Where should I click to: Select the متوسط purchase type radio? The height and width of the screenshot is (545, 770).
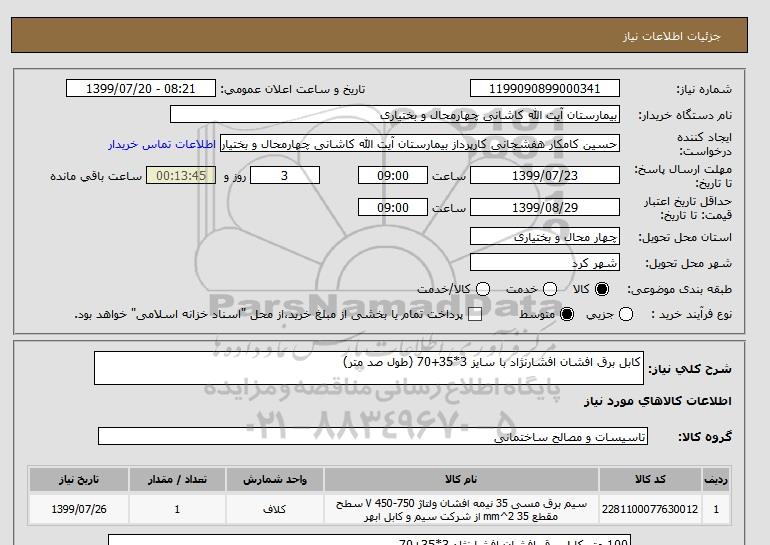click(567, 314)
